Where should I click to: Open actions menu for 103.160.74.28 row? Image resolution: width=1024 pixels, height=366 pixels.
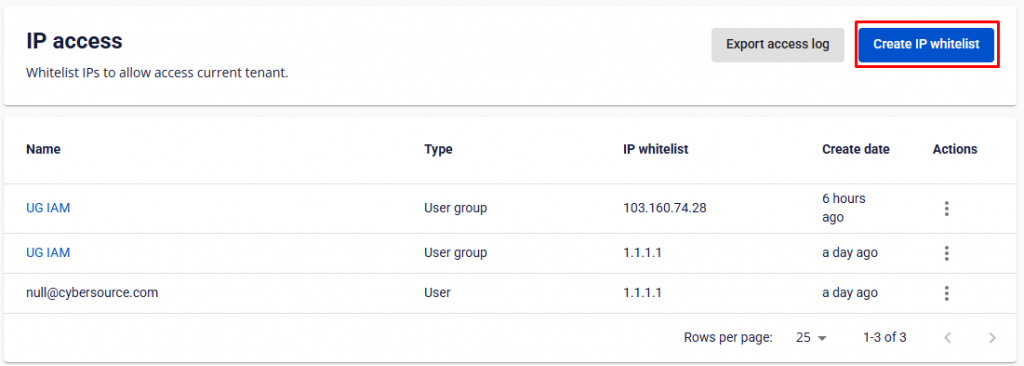click(946, 208)
